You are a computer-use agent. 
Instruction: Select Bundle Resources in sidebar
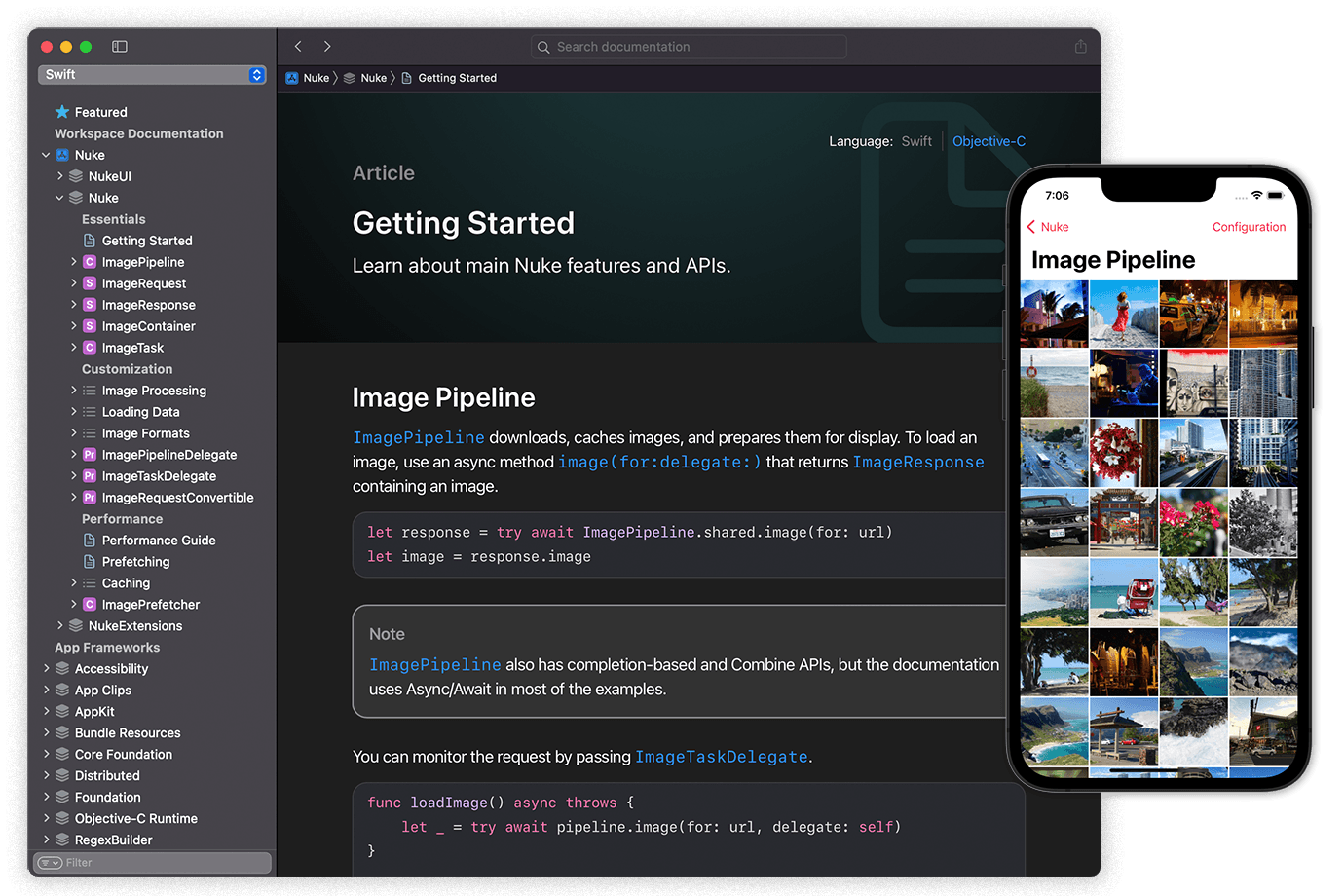[128, 733]
